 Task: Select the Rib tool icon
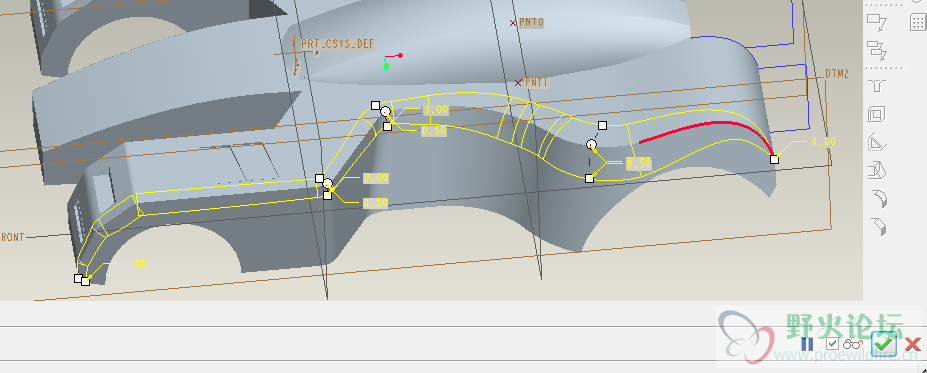(x=877, y=142)
